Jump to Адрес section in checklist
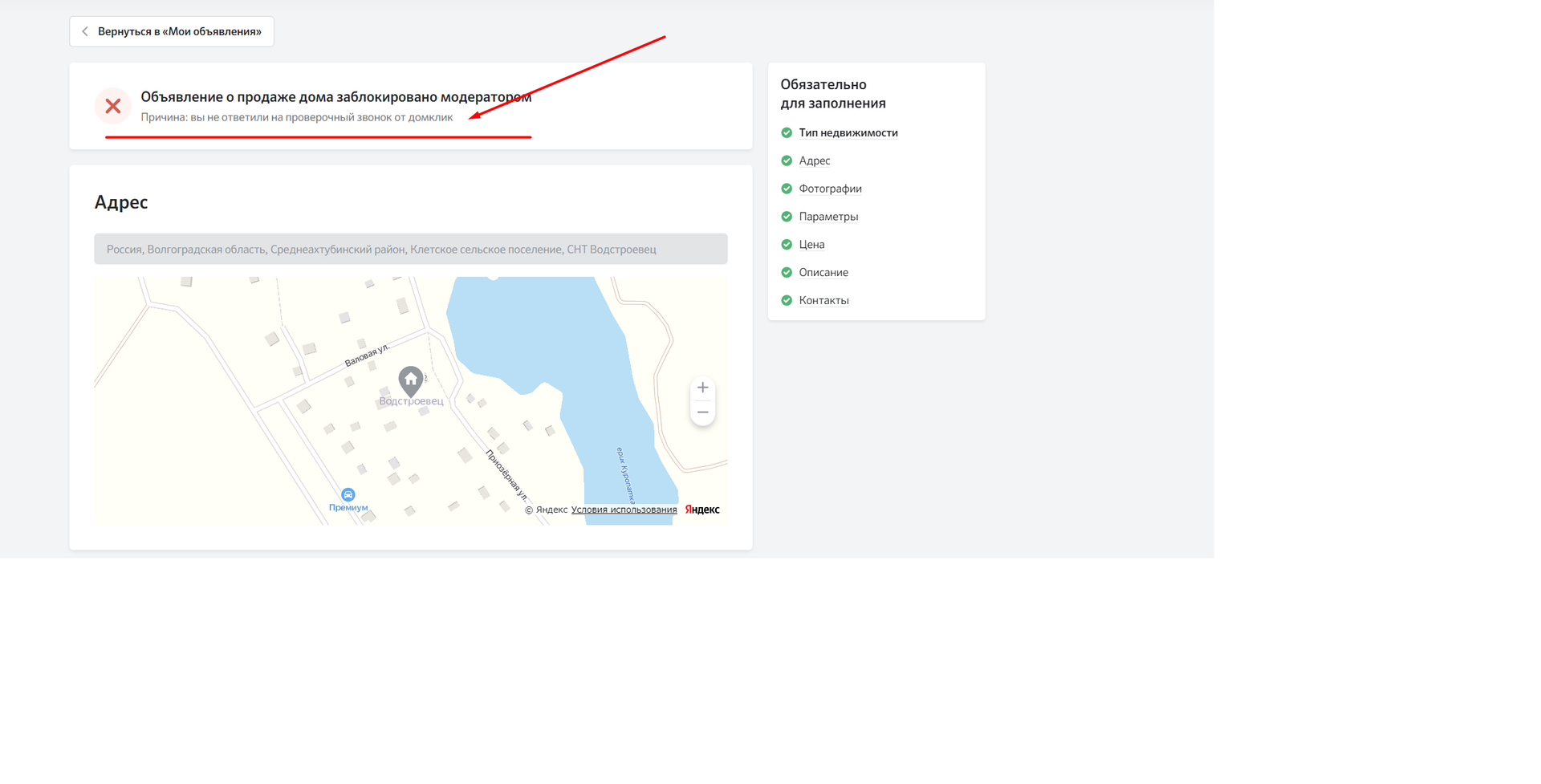 coord(815,160)
